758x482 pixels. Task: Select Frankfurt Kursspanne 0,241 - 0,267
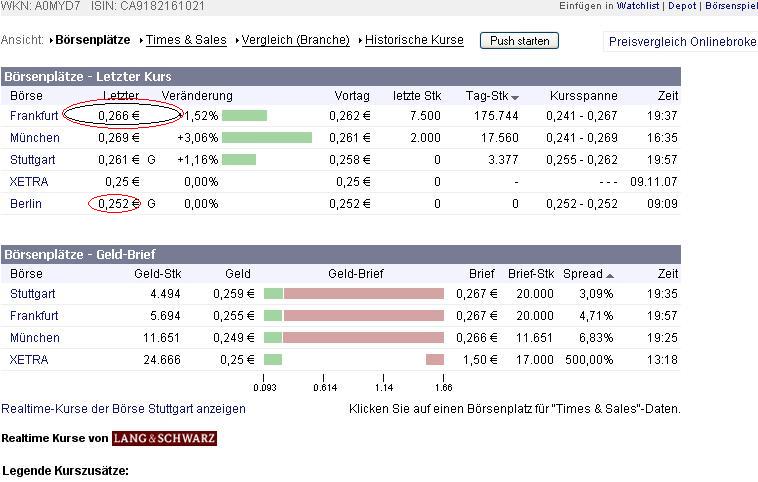pos(582,116)
